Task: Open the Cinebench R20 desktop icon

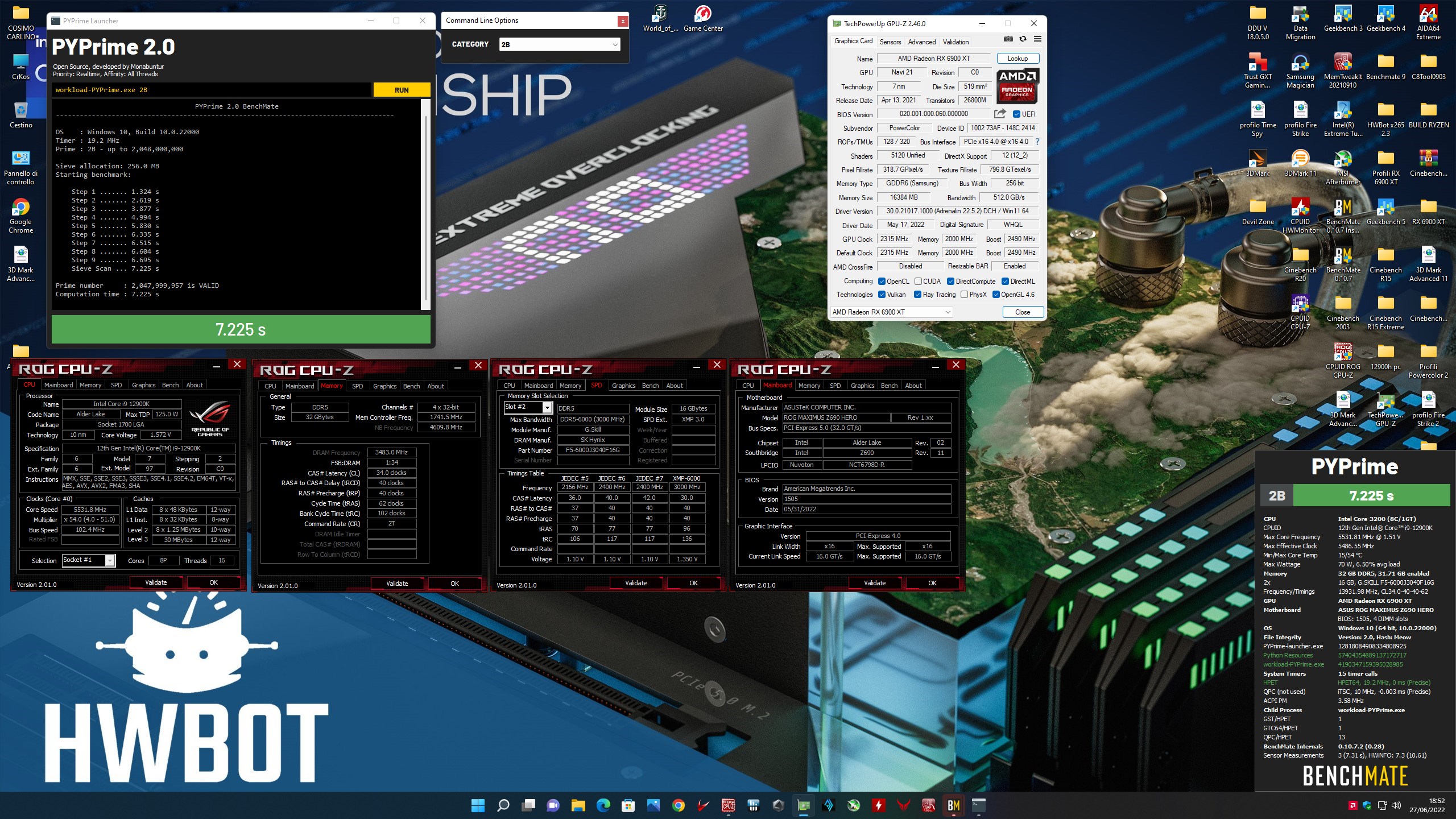Action: tap(1300, 264)
